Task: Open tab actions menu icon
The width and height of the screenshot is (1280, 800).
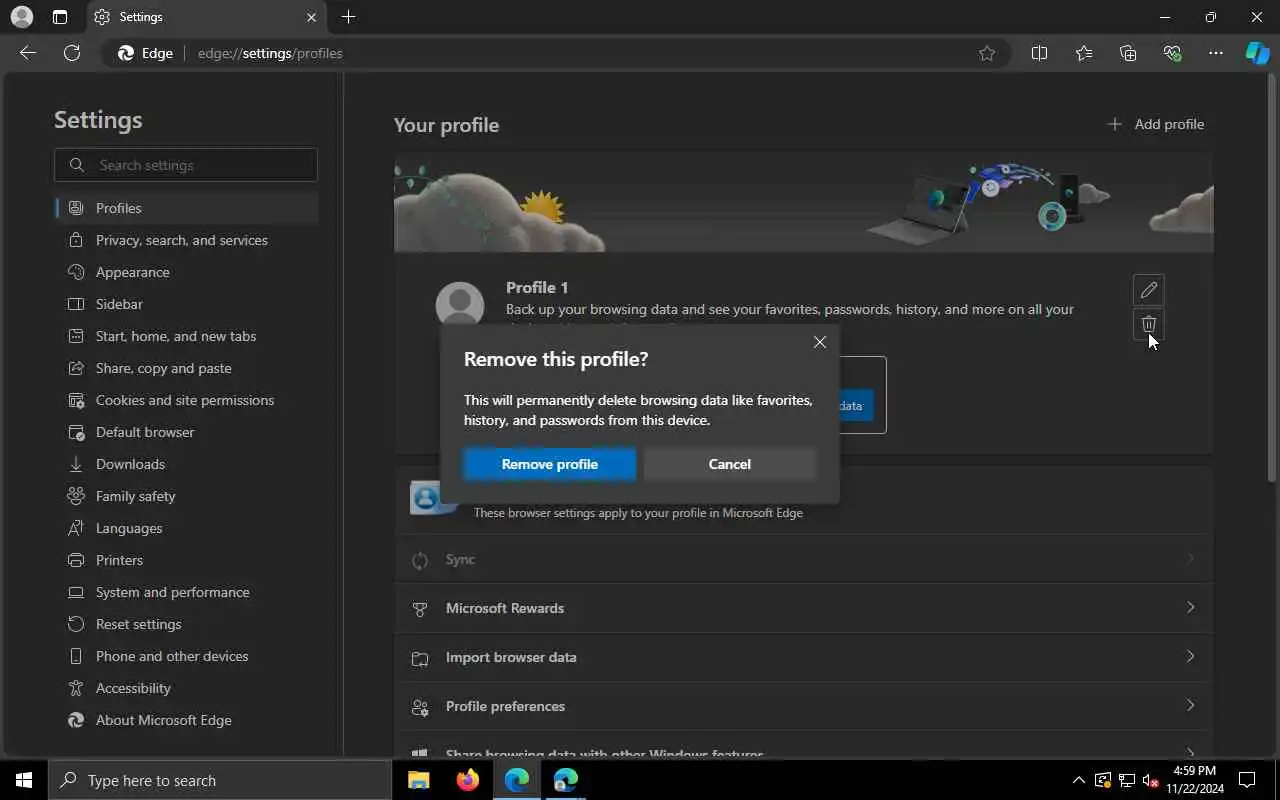Action: pos(60,17)
